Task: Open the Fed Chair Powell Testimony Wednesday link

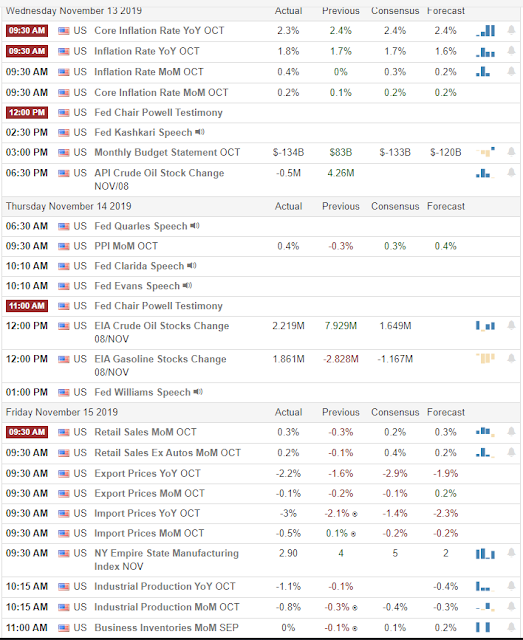Action: point(158,113)
